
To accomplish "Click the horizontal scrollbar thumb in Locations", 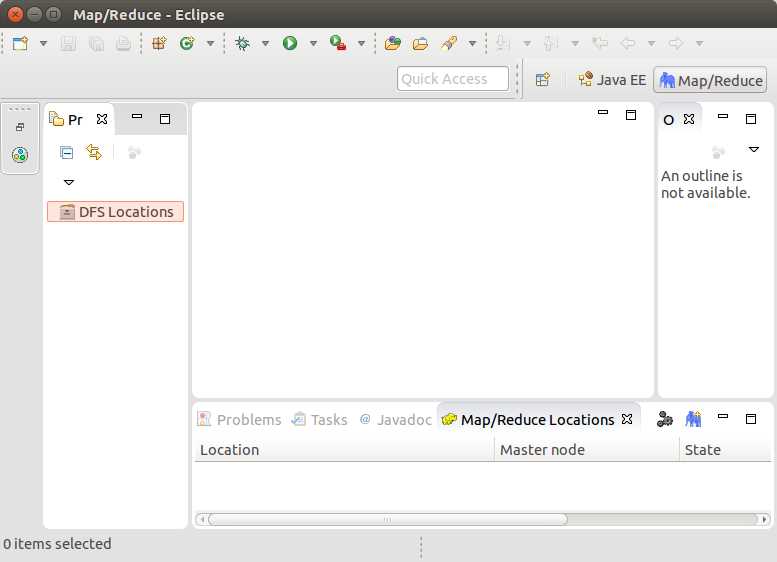I will click(x=388, y=519).
